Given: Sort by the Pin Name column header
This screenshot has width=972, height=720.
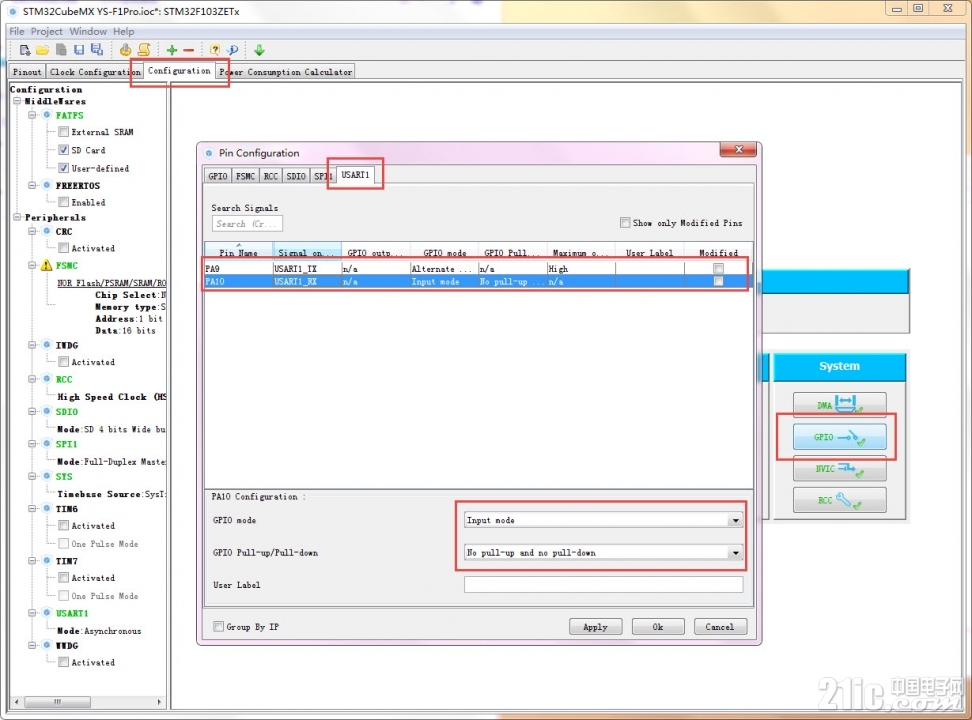Looking at the screenshot, I should 239,251.
